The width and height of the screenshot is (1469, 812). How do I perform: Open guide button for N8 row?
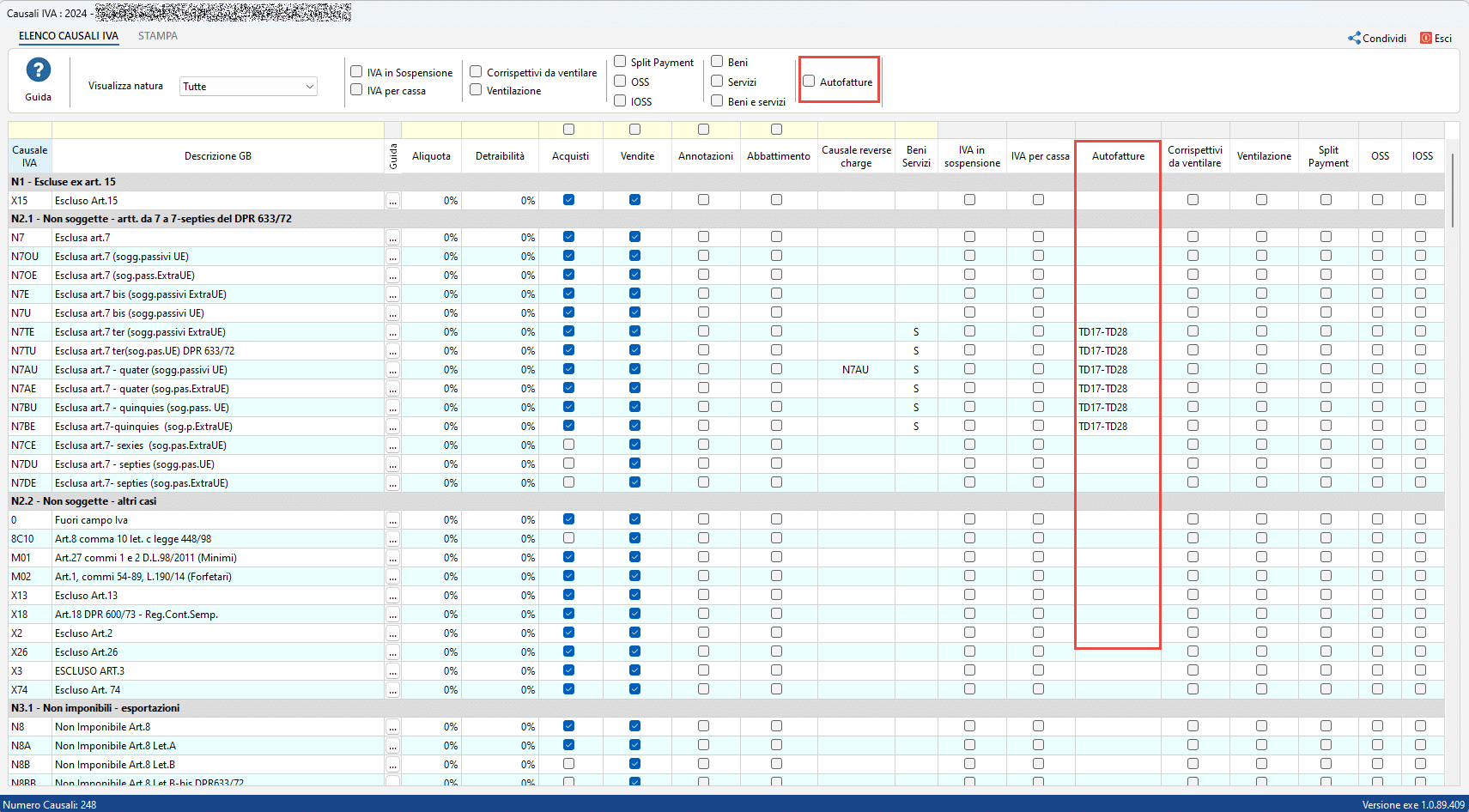pos(392,727)
